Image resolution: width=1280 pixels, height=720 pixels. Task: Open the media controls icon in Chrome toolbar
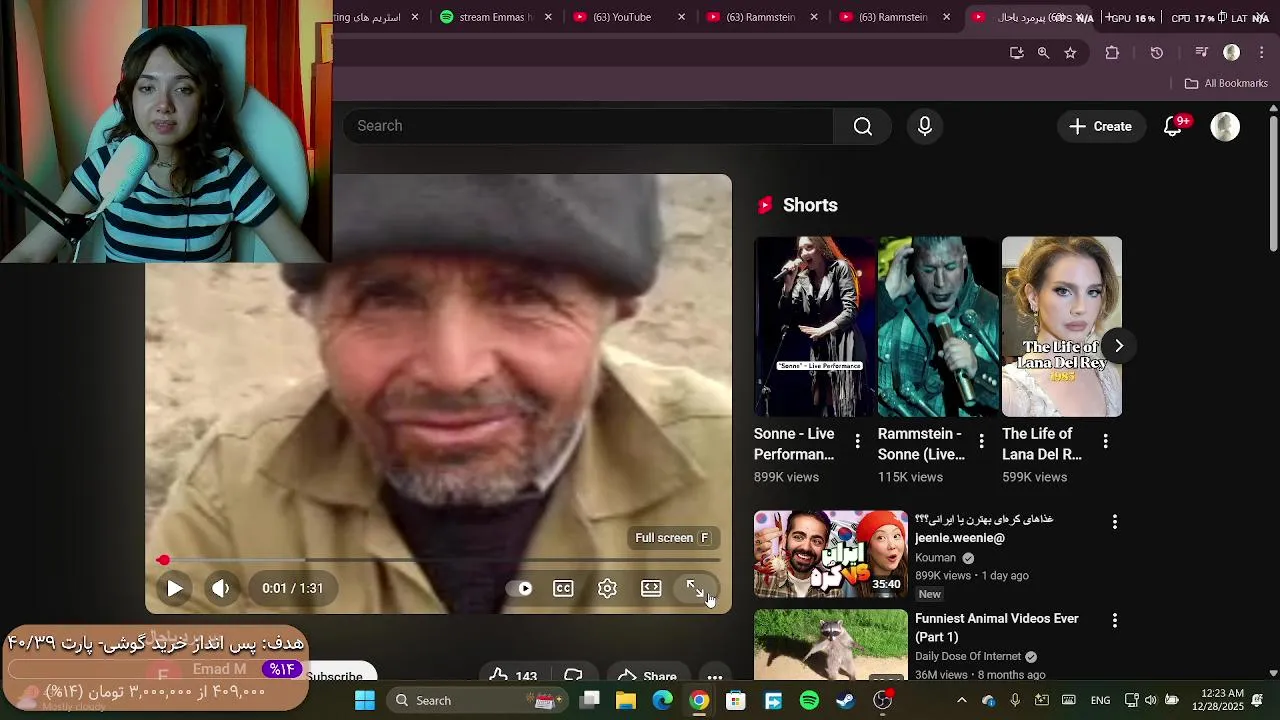[x=1202, y=53]
